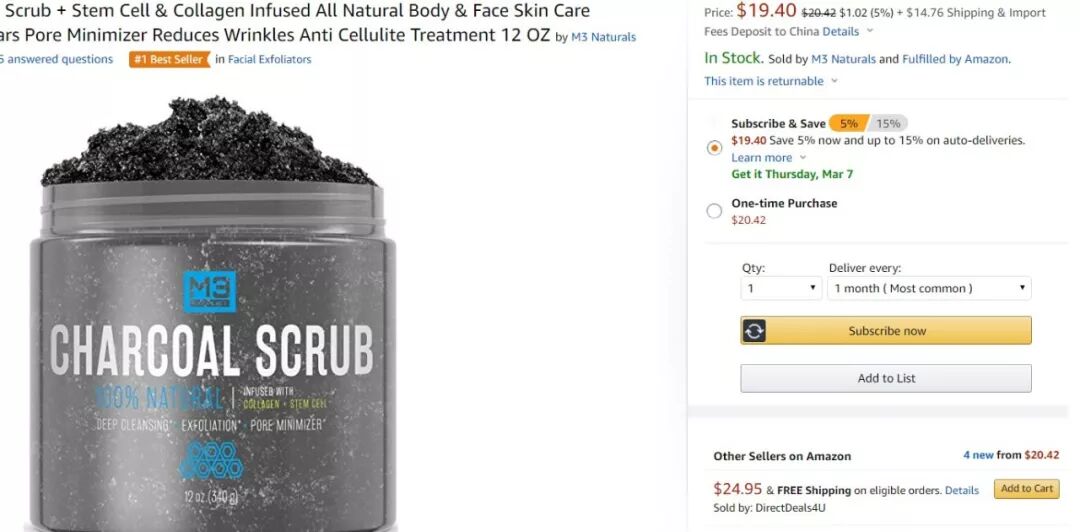Viewport: 1080px width, 532px height.
Task: View the 4 new offers link
Action: 978,456
